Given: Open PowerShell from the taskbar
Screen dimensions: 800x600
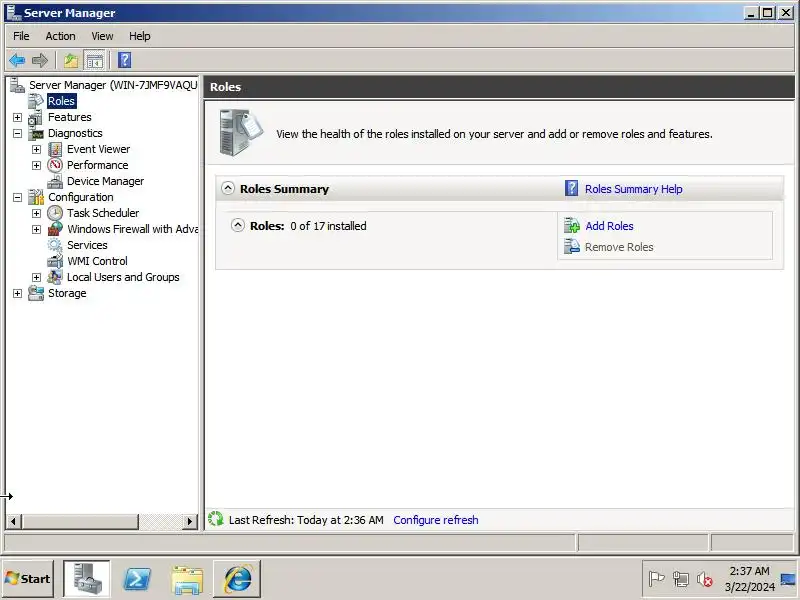Looking at the screenshot, I should click(x=137, y=579).
